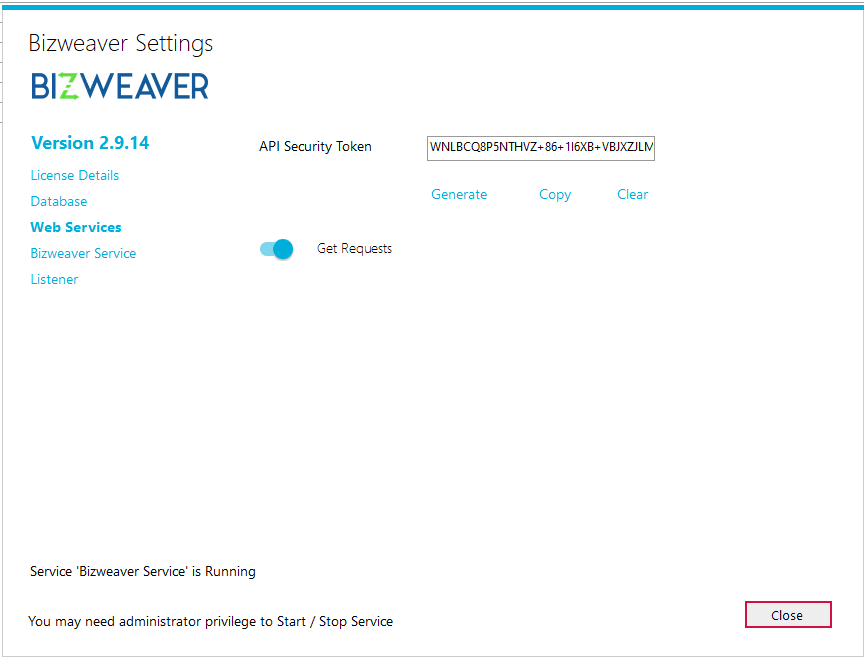The width and height of the screenshot is (864, 657).
Task: Open the Listener settings section
Action: 54,279
